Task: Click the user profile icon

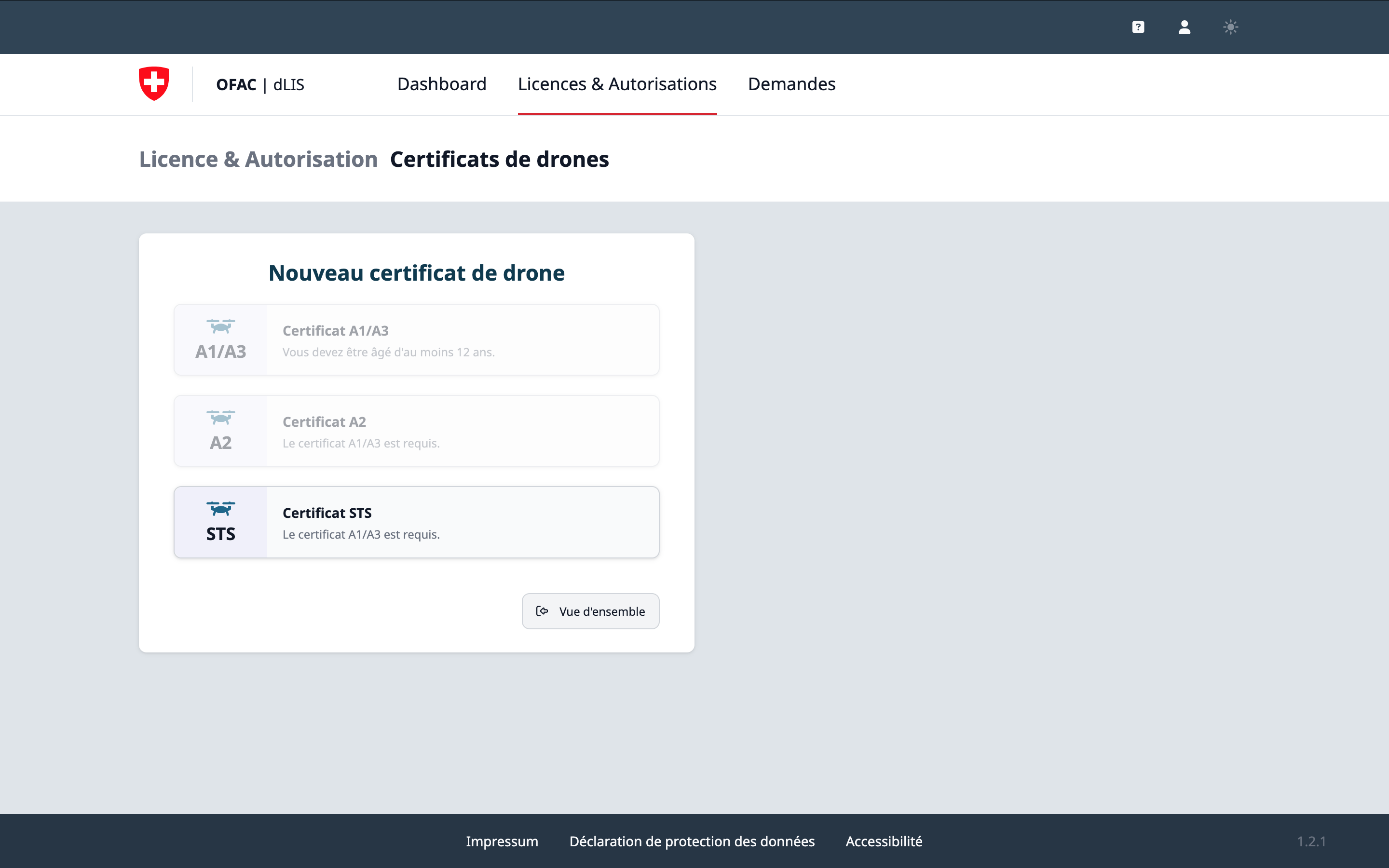Action: click(1184, 27)
